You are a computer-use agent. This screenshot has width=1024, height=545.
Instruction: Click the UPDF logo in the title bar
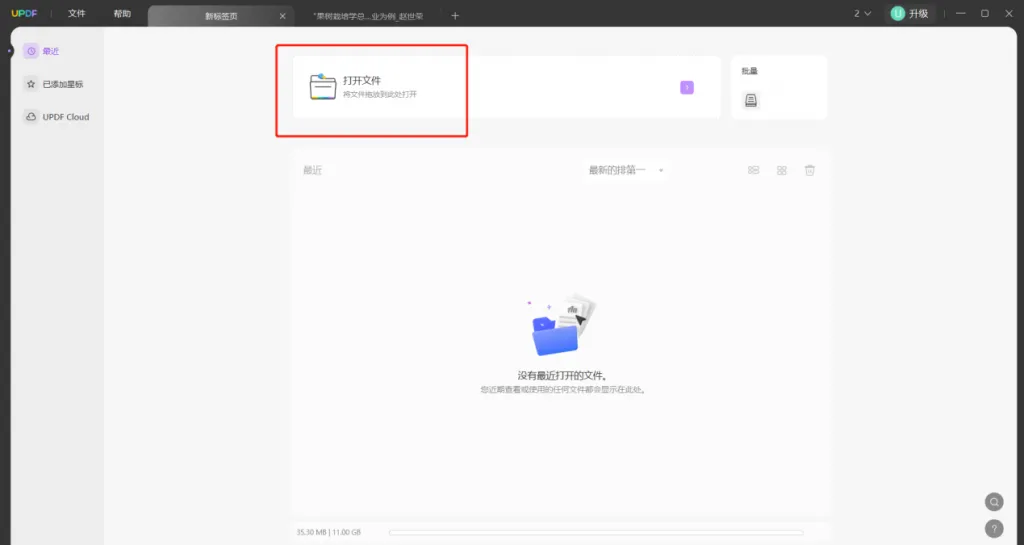click(x=24, y=14)
